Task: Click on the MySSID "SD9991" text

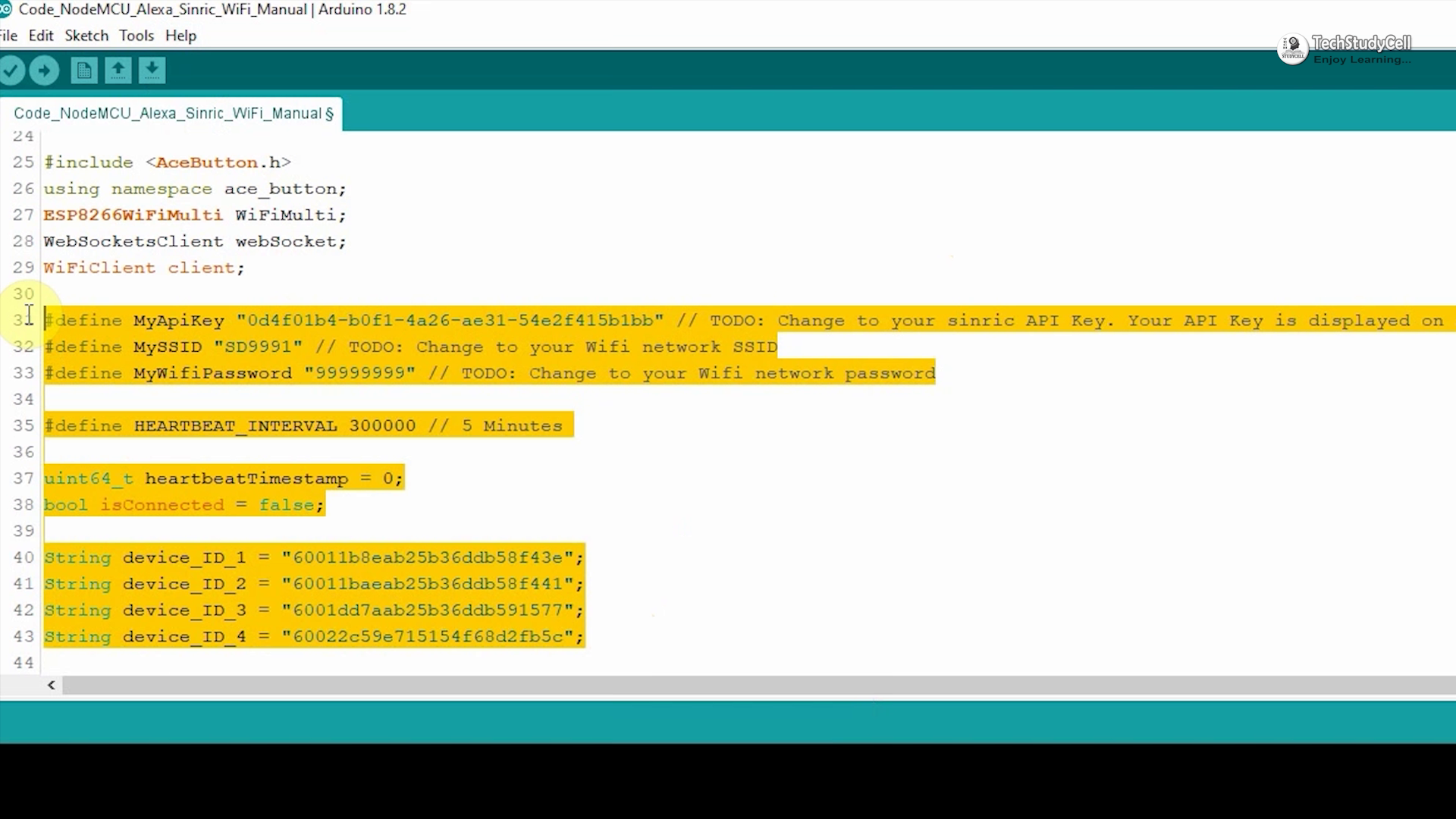Action: (x=258, y=347)
